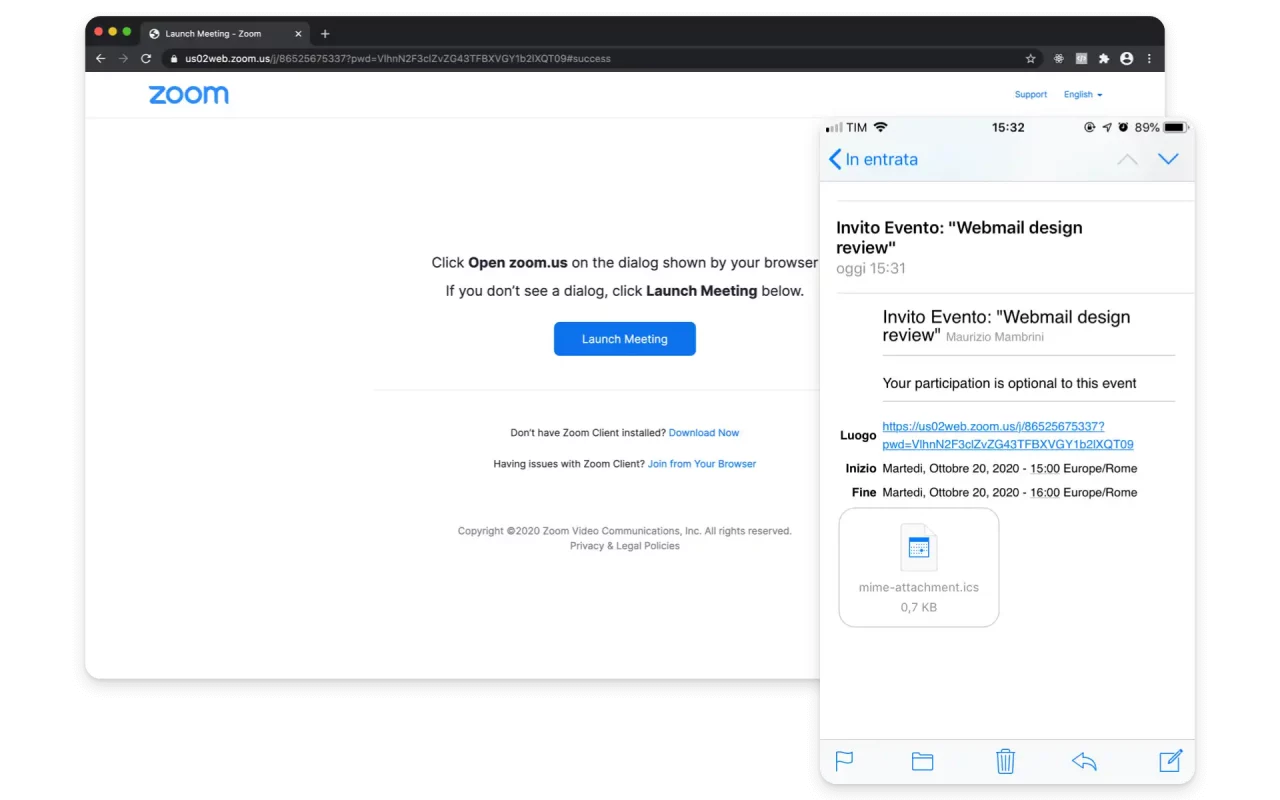The width and height of the screenshot is (1280, 800).
Task: Open the mime-attachment.ics attachment
Action: pos(918,567)
